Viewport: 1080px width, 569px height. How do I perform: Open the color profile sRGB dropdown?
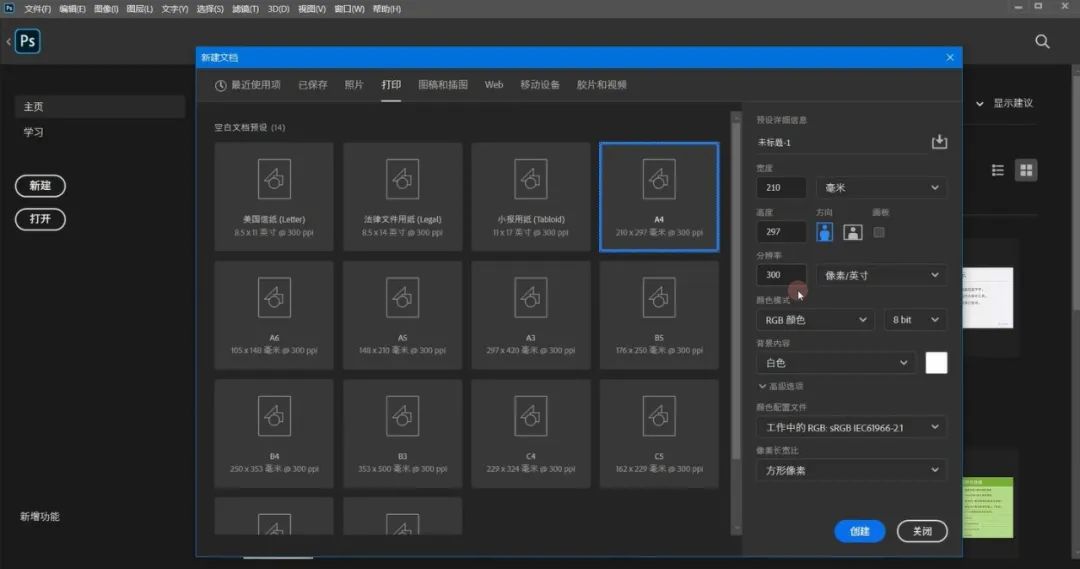pyautogui.click(x=851, y=427)
